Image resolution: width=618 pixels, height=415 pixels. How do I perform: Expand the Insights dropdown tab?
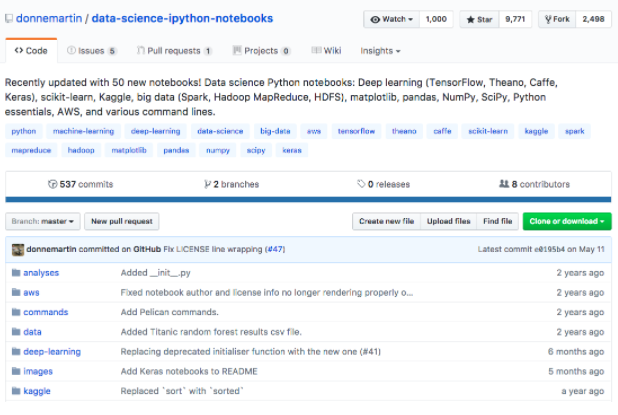coord(380,51)
